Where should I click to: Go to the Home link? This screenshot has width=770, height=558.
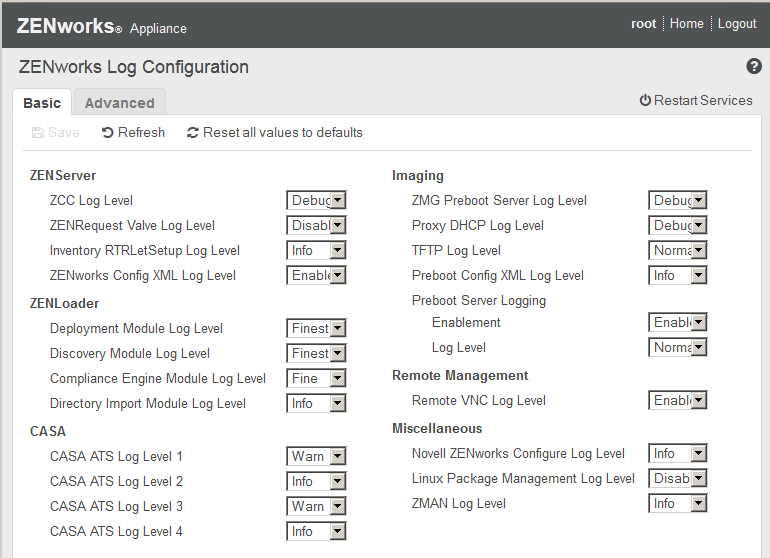(687, 24)
